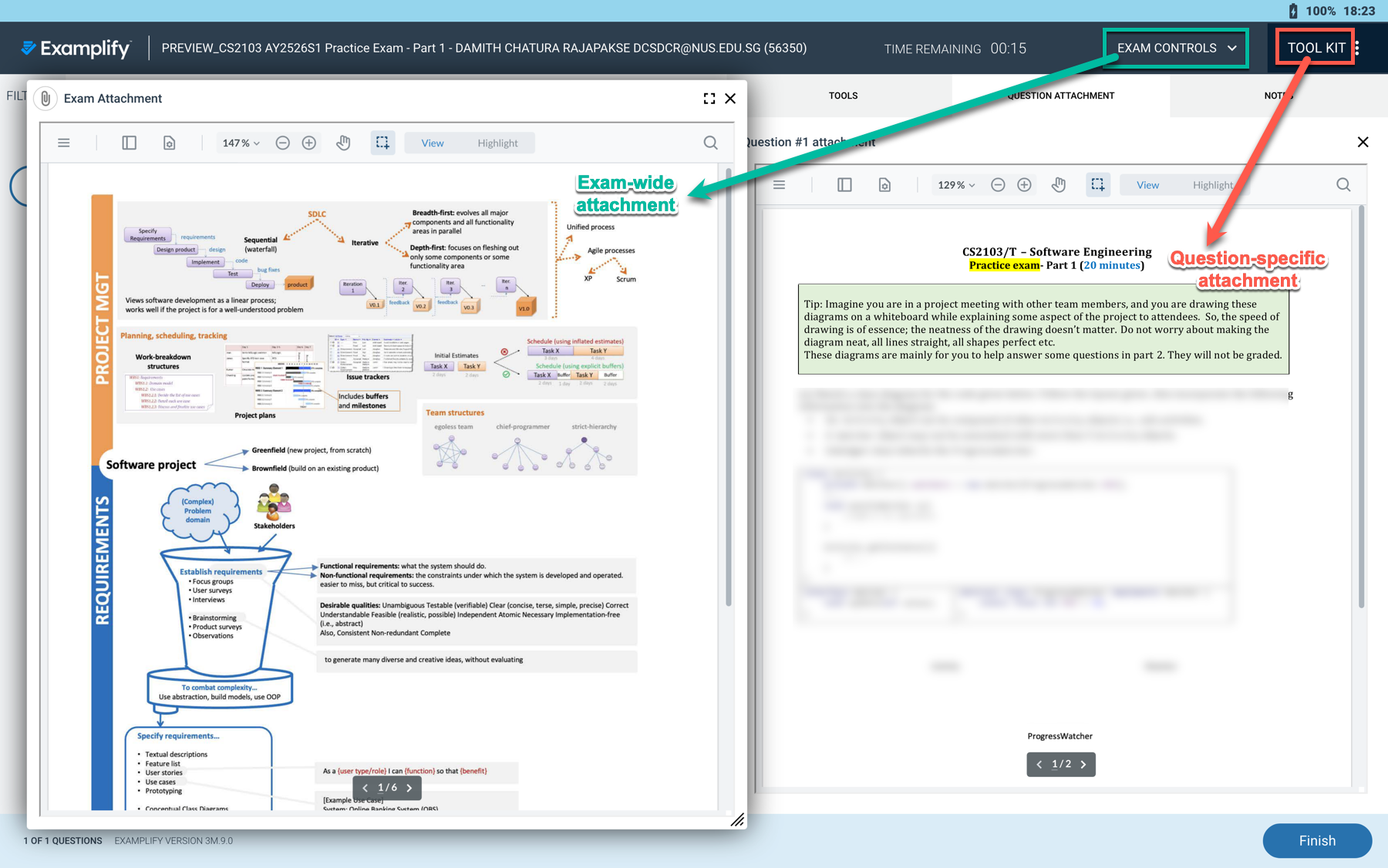Image resolution: width=1388 pixels, height=868 pixels.
Task: Open the 147% zoom level dropdown
Action: [241, 143]
